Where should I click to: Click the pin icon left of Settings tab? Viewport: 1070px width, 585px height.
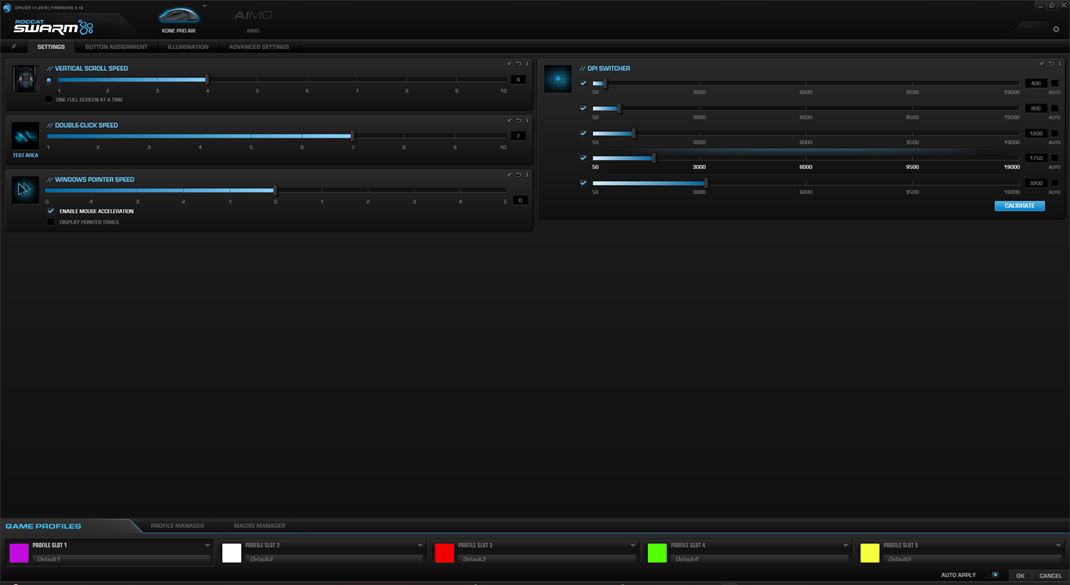point(14,46)
